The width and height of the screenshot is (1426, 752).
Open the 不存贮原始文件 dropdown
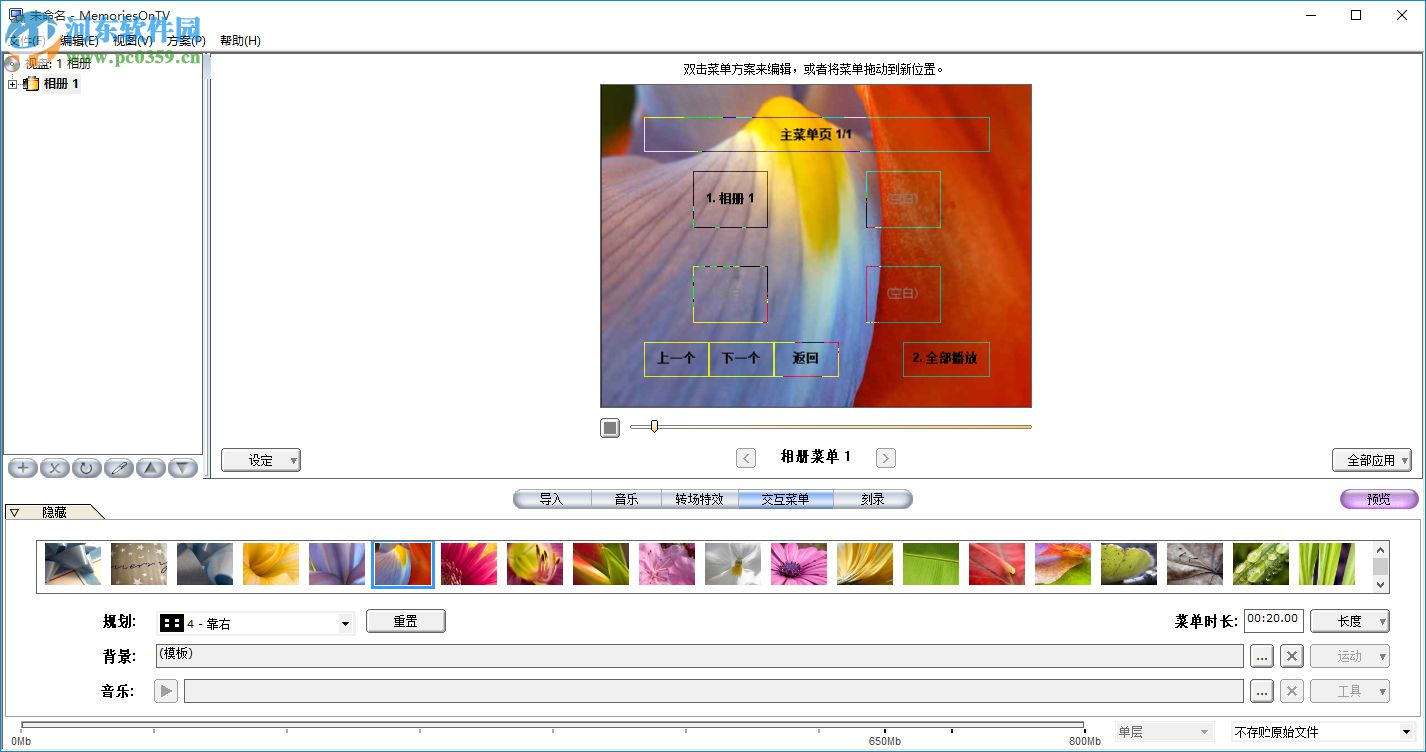(x=1323, y=732)
